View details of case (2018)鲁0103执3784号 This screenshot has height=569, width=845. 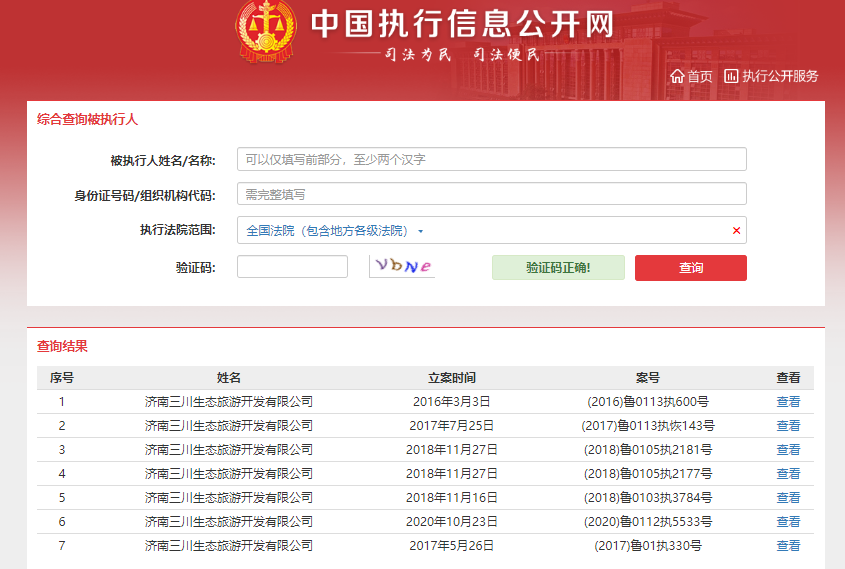[788, 498]
